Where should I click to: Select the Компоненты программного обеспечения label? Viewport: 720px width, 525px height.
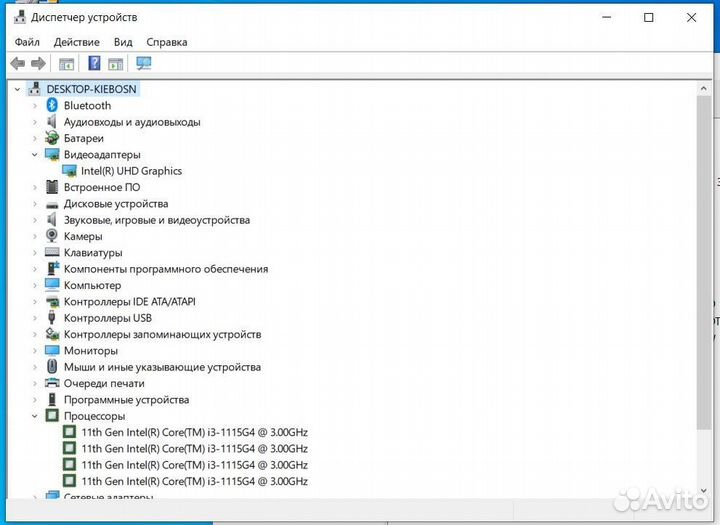[166, 269]
